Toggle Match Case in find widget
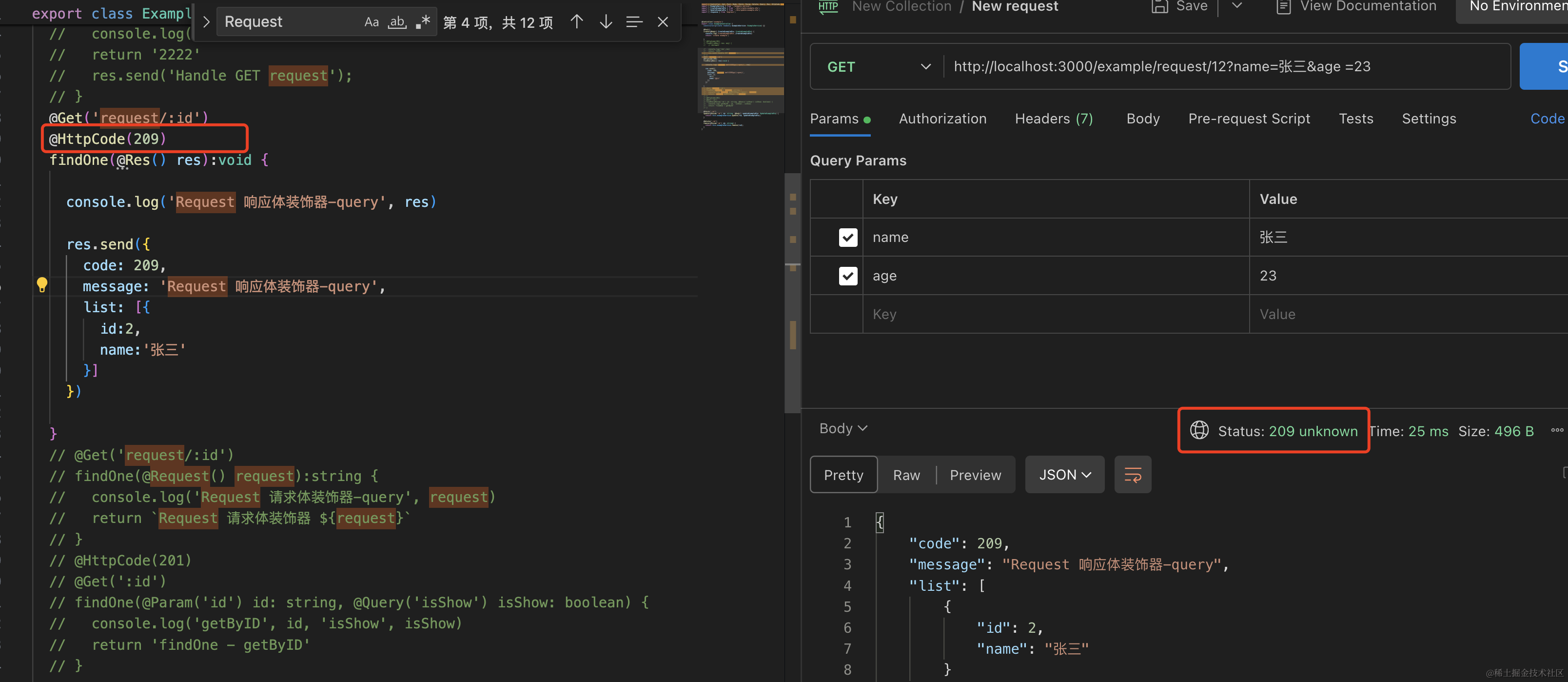This screenshot has width=1568, height=682. [372, 22]
